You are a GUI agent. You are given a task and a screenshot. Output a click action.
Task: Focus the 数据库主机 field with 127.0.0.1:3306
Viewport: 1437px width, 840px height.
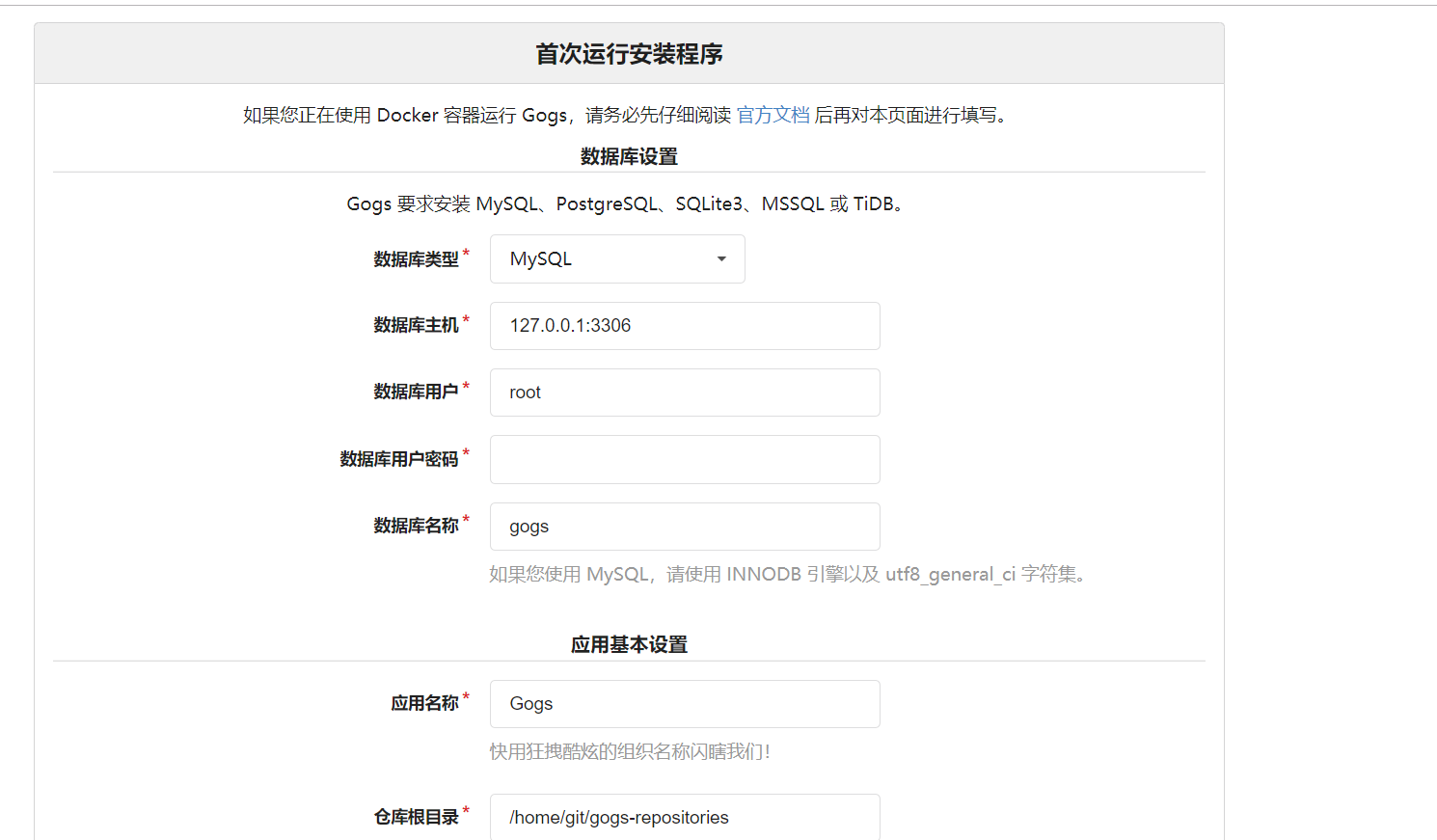click(684, 326)
